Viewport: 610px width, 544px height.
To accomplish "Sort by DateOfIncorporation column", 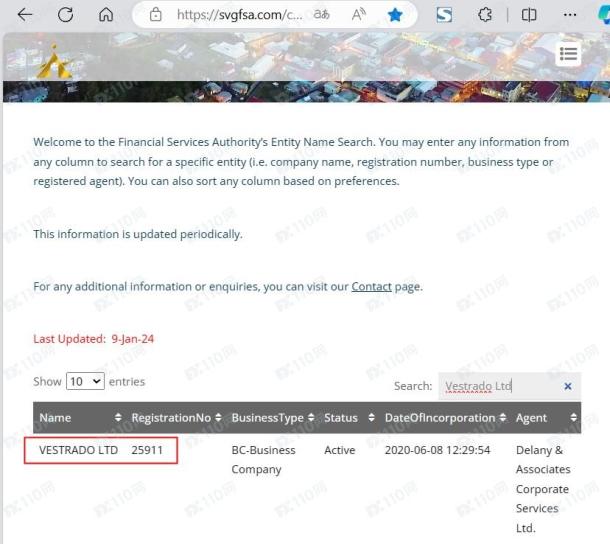I will click(x=445, y=418).
